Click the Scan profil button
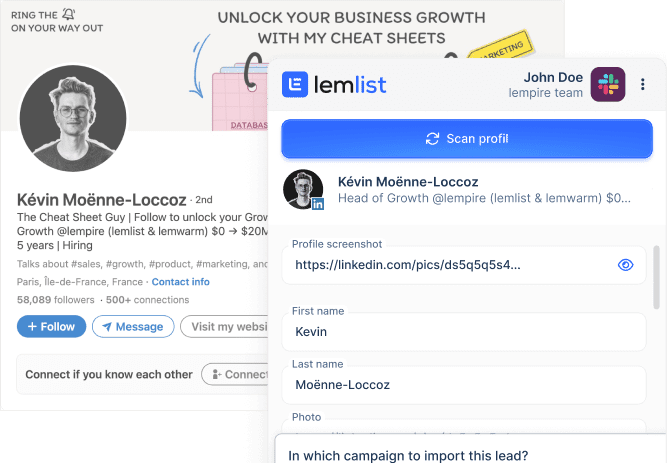Image resolution: width=667 pixels, height=463 pixels. pyautogui.click(x=467, y=139)
